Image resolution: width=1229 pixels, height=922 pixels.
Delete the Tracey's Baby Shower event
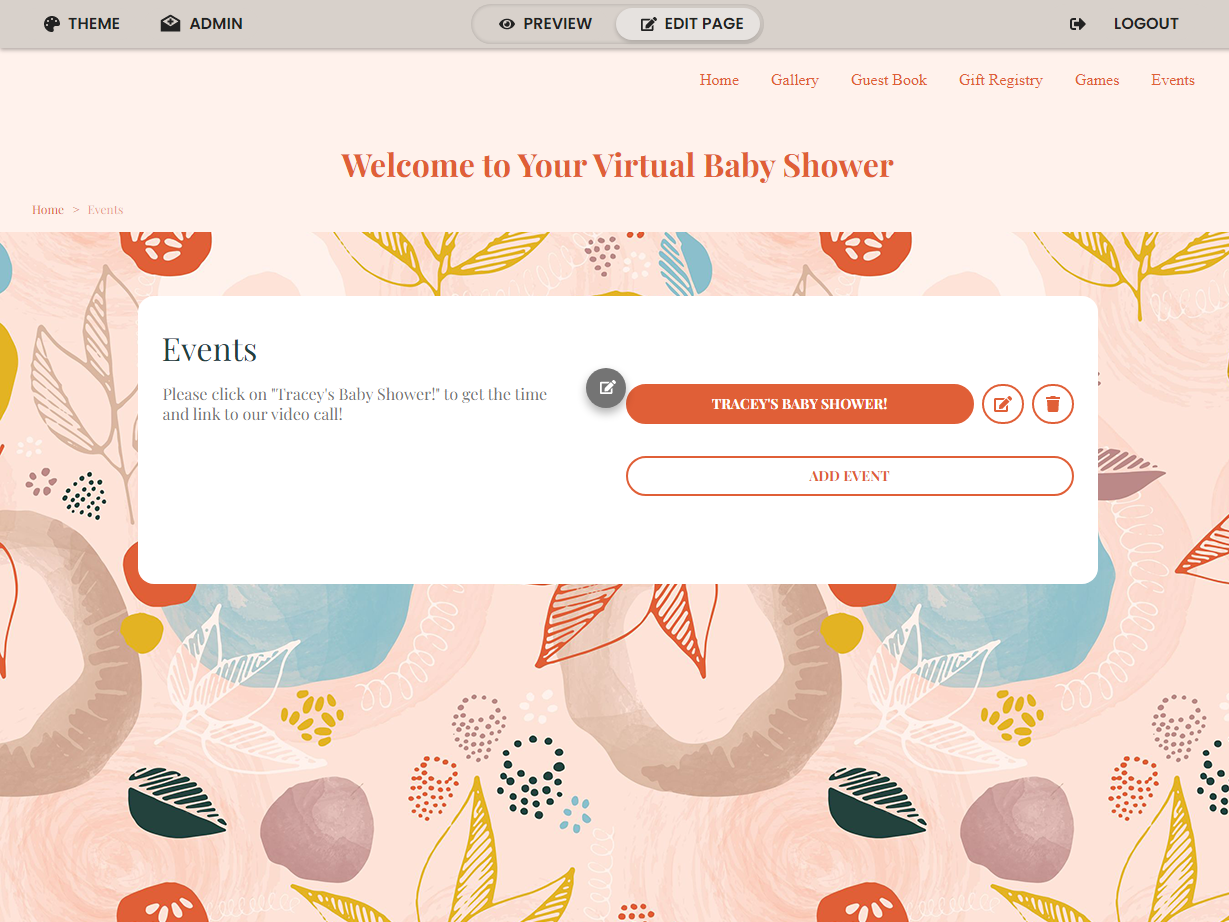pyautogui.click(x=1053, y=404)
